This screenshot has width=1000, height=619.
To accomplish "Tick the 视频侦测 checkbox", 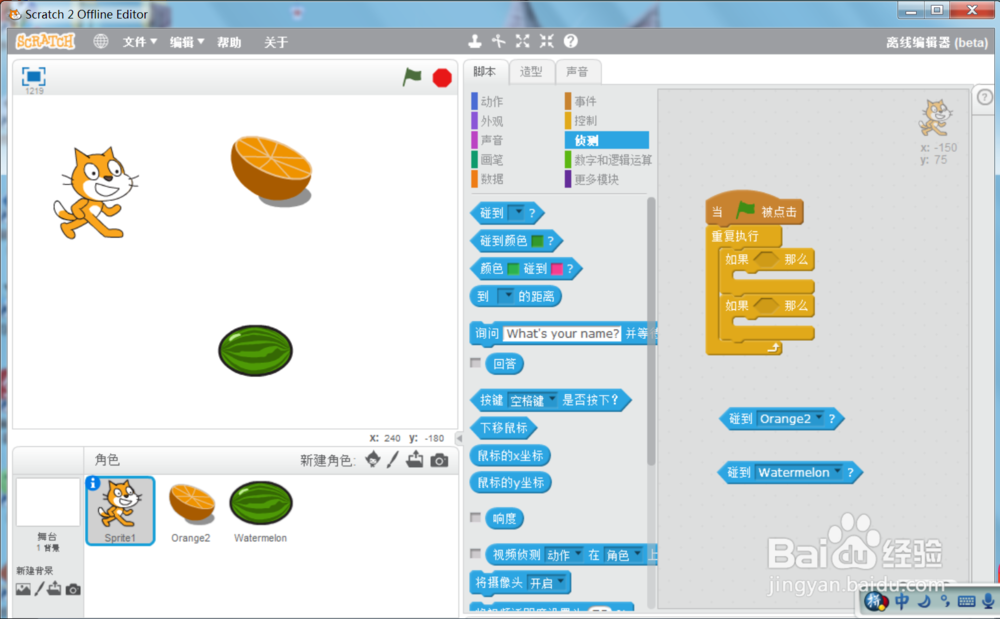I will (x=475, y=553).
